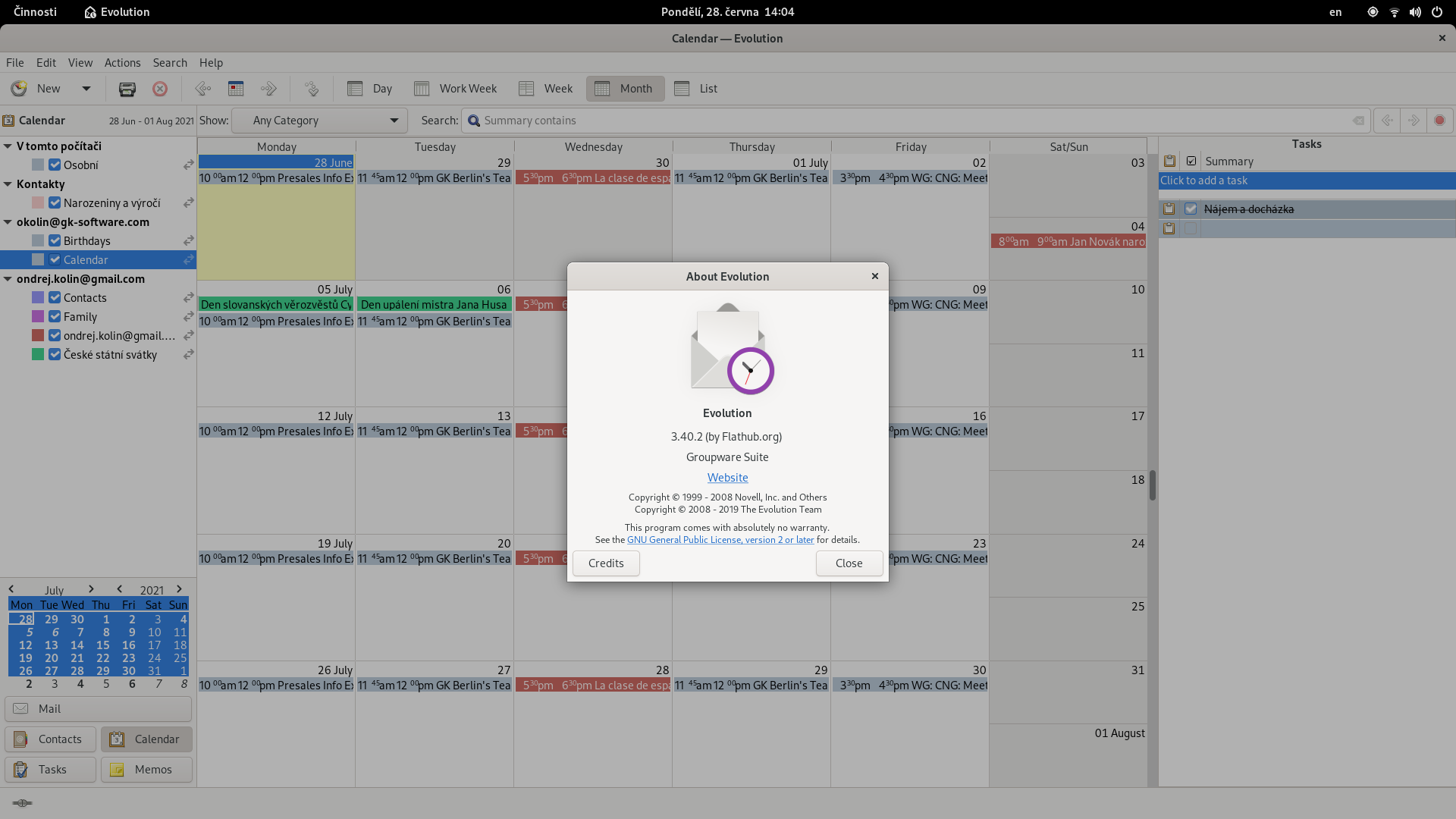Click the print icon in toolbar
The image size is (1456, 819).
127,89
